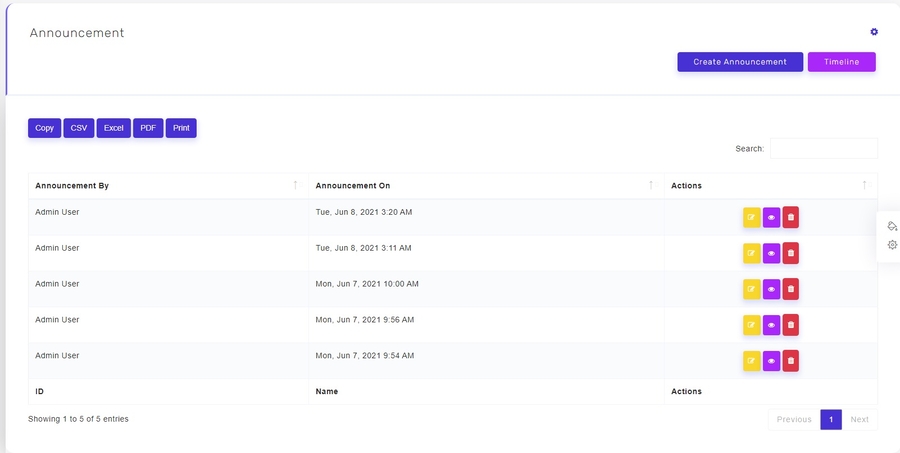This screenshot has width=900, height=453.
Task: Open the paint bucket theme customizer
Action: click(892, 226)
